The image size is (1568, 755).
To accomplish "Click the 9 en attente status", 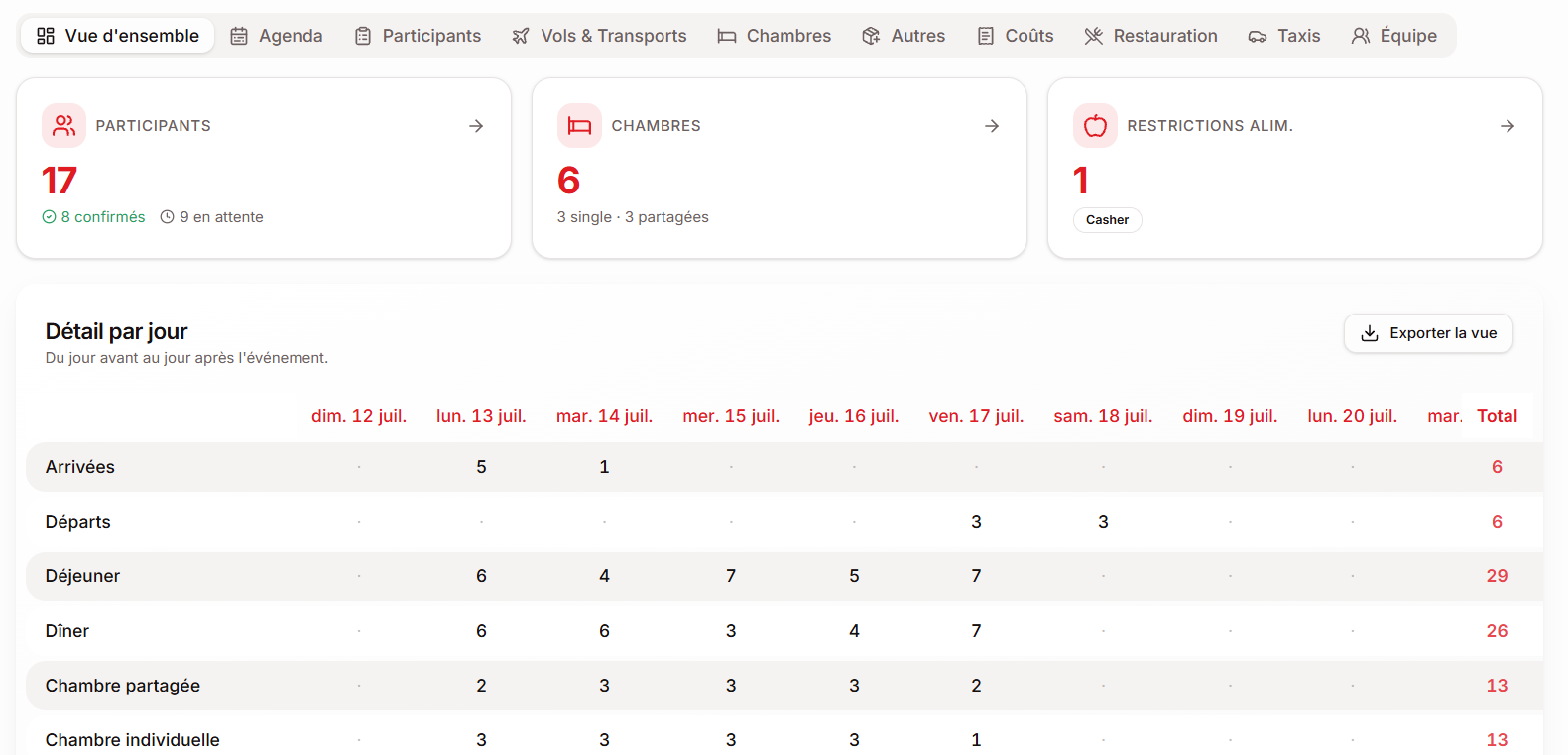I will tap(211, 217).
